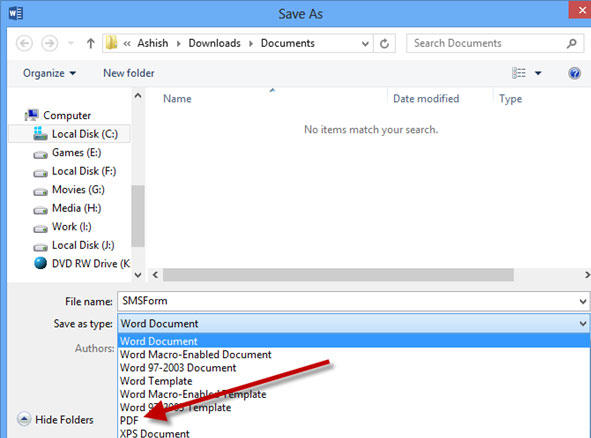Screen dimensions: 591x438
Task: Go up one folder level
Action: tap(90, 43)
